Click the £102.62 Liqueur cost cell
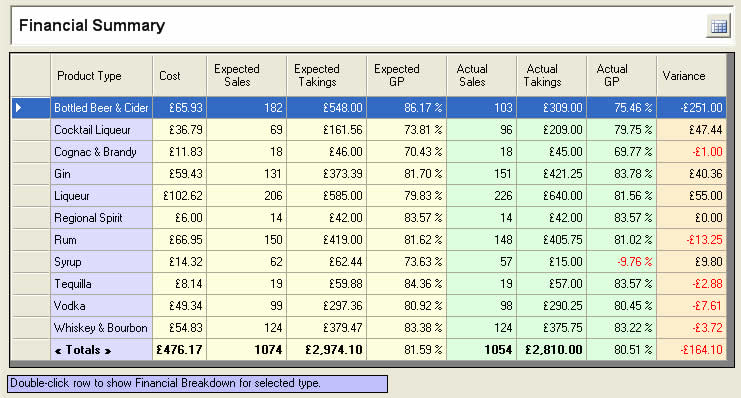The image size is (741, 398). click(x=180, y=196)
